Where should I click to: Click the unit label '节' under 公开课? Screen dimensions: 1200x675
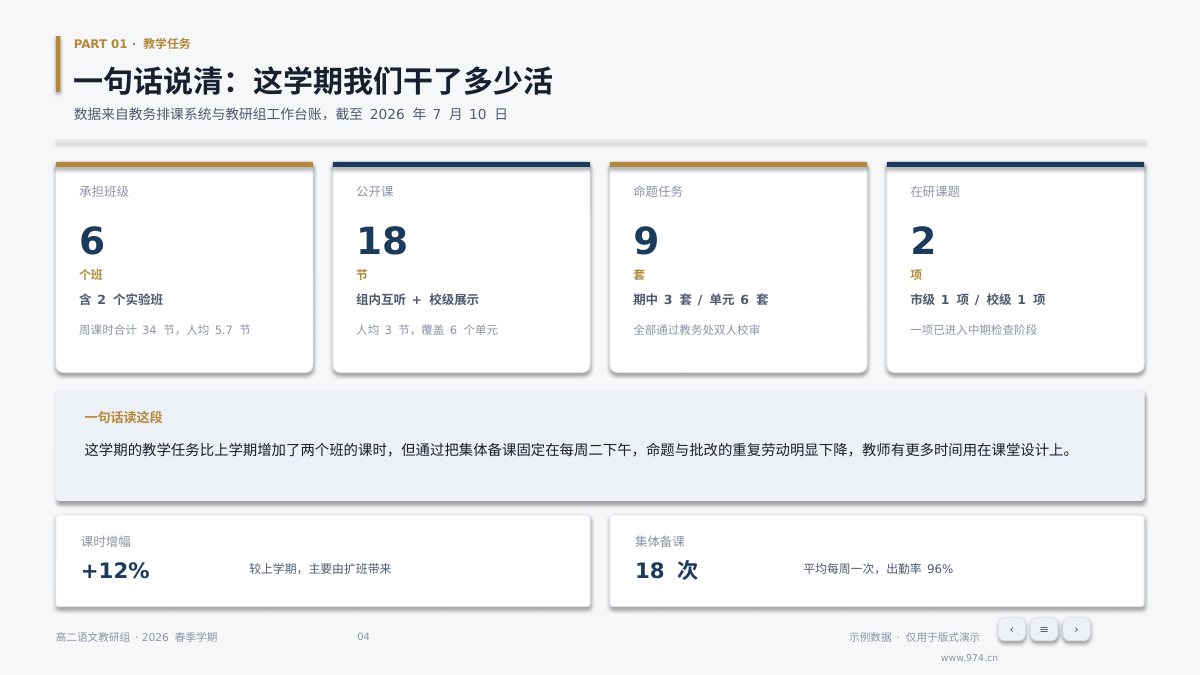(x=362, y=274)
